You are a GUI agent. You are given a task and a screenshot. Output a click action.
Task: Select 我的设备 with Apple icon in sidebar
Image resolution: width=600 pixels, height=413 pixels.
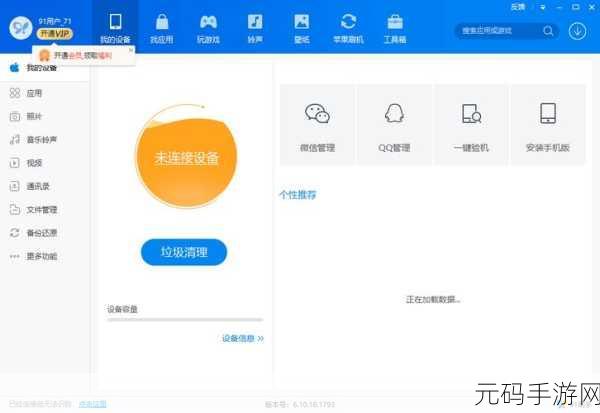pyautogui.click(x=45, y=68)
